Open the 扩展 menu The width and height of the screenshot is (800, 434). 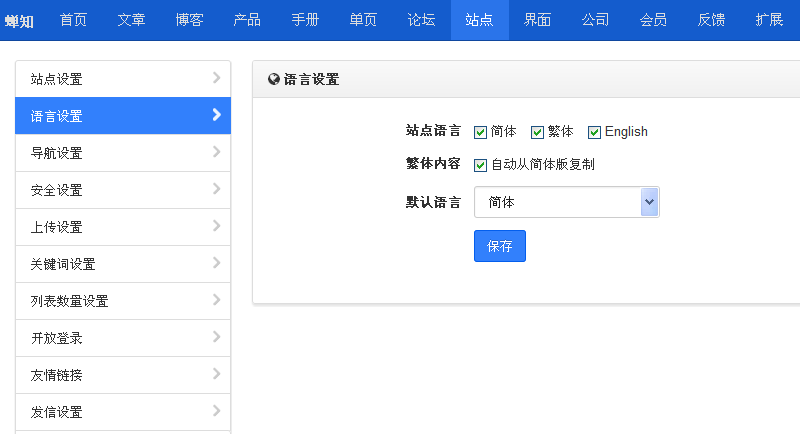(769, 20)
